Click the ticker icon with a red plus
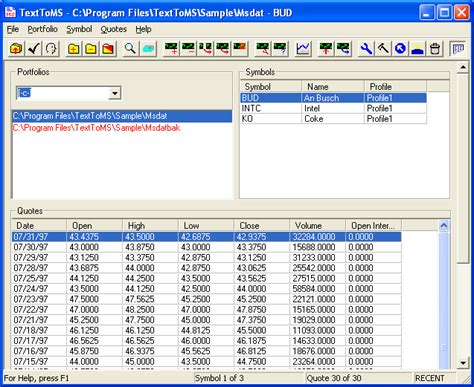The height and width of the screenshot is (387, 474). [171, 49]
